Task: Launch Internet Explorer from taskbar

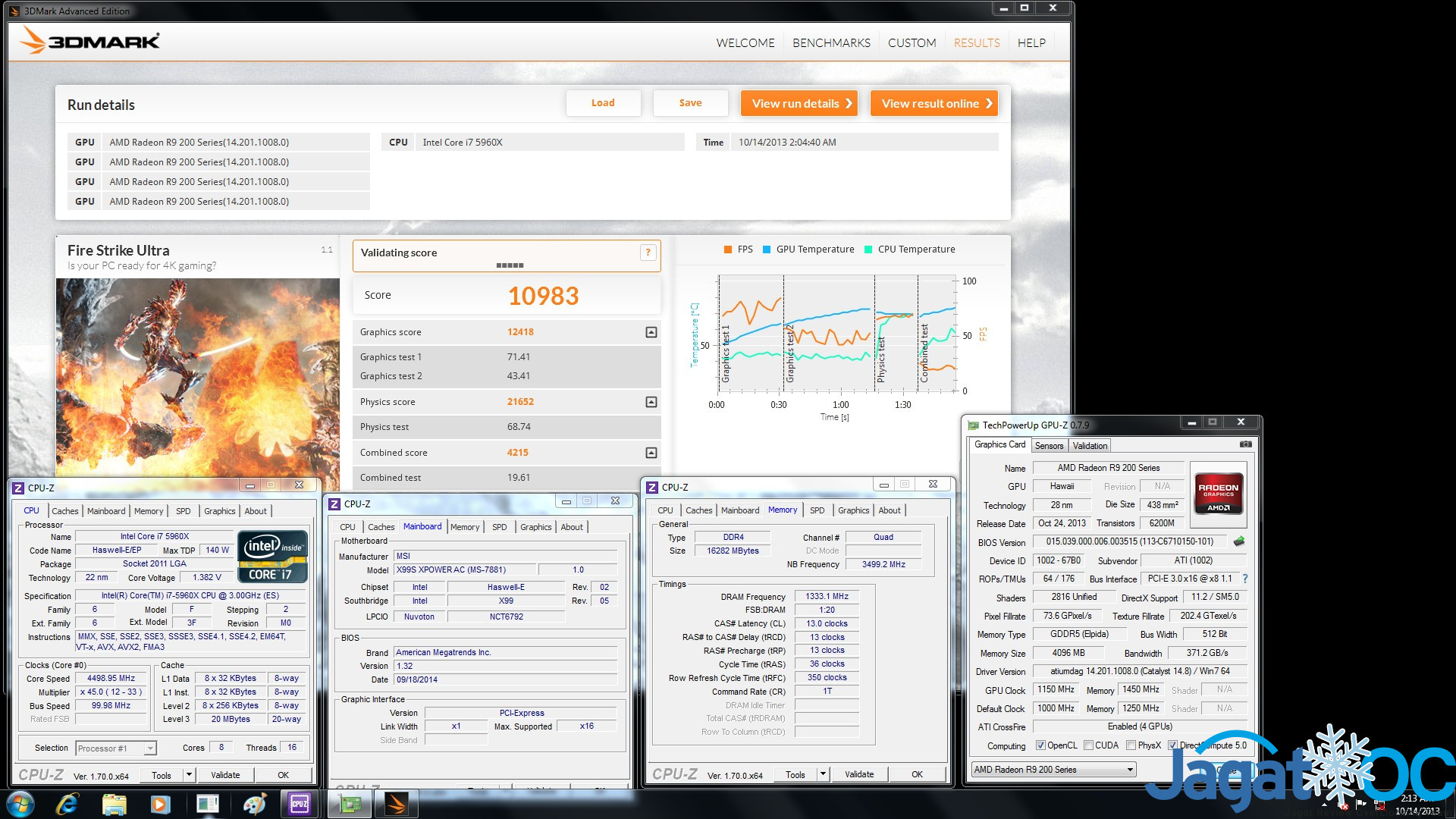Action: 67,804
